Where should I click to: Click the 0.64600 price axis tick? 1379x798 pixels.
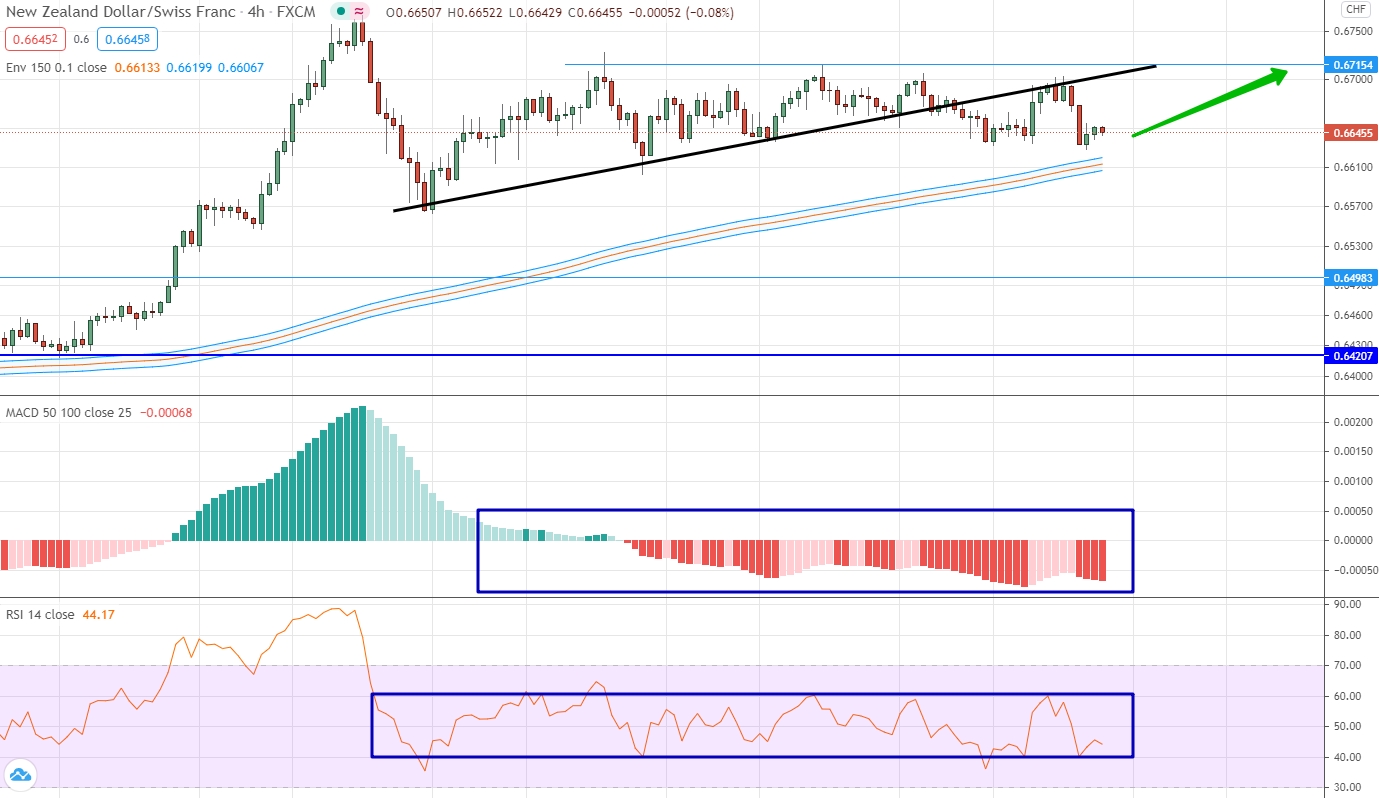[1351, 315]
